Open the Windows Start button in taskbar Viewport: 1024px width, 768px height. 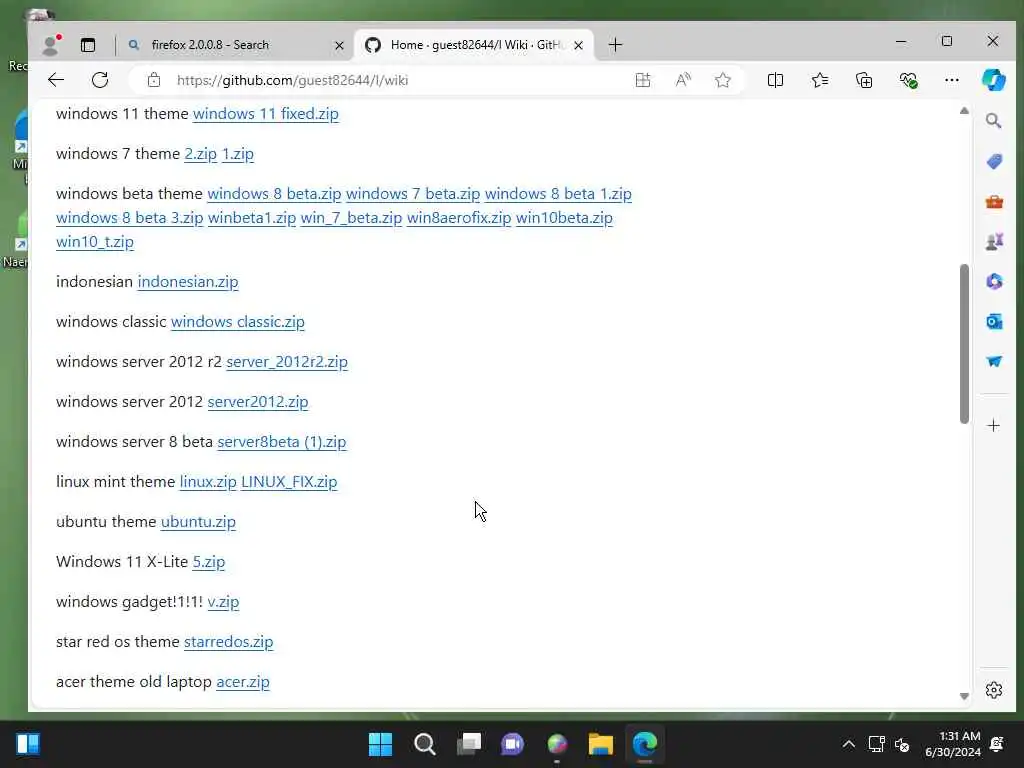[x=380, y=744]
